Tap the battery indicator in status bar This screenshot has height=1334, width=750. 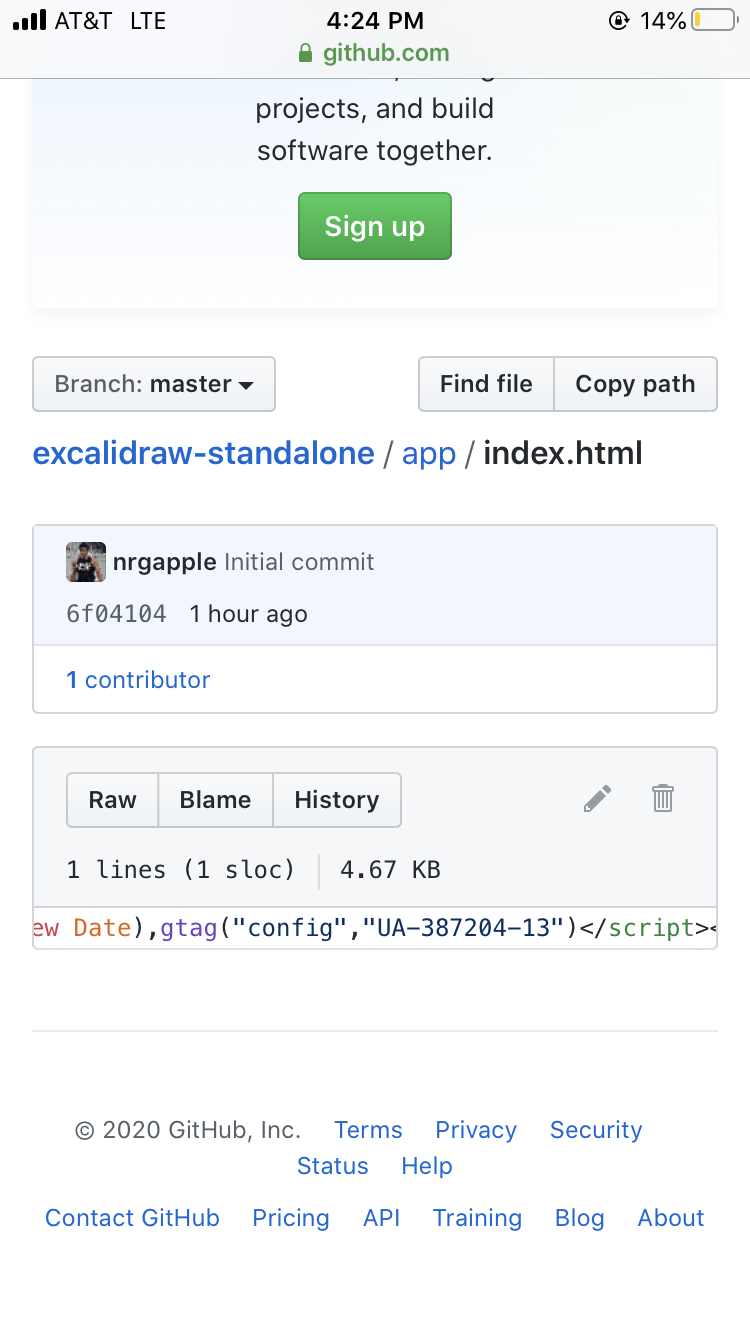coord(713,20)
